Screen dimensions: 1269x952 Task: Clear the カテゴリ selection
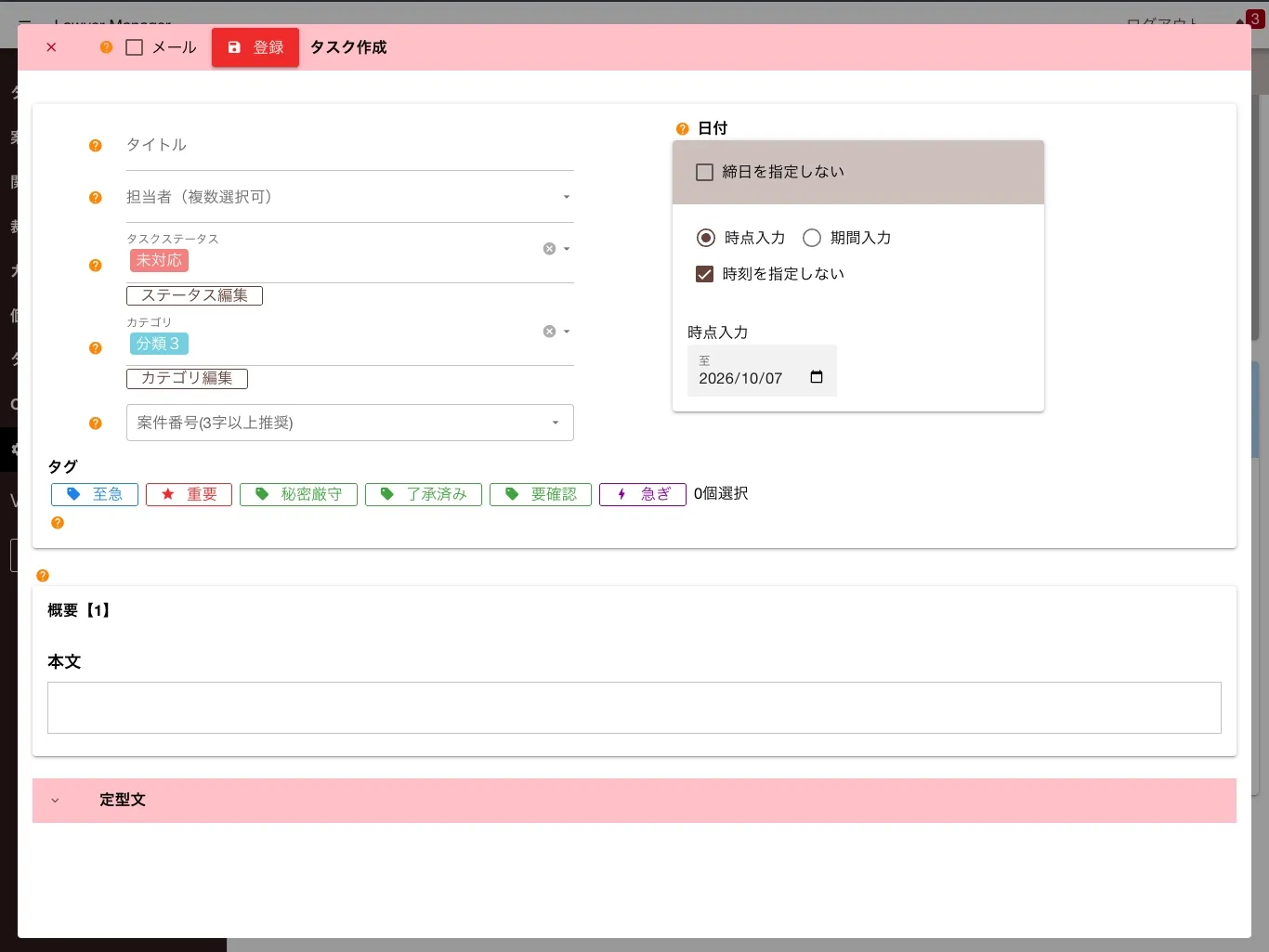click(549, 332)
